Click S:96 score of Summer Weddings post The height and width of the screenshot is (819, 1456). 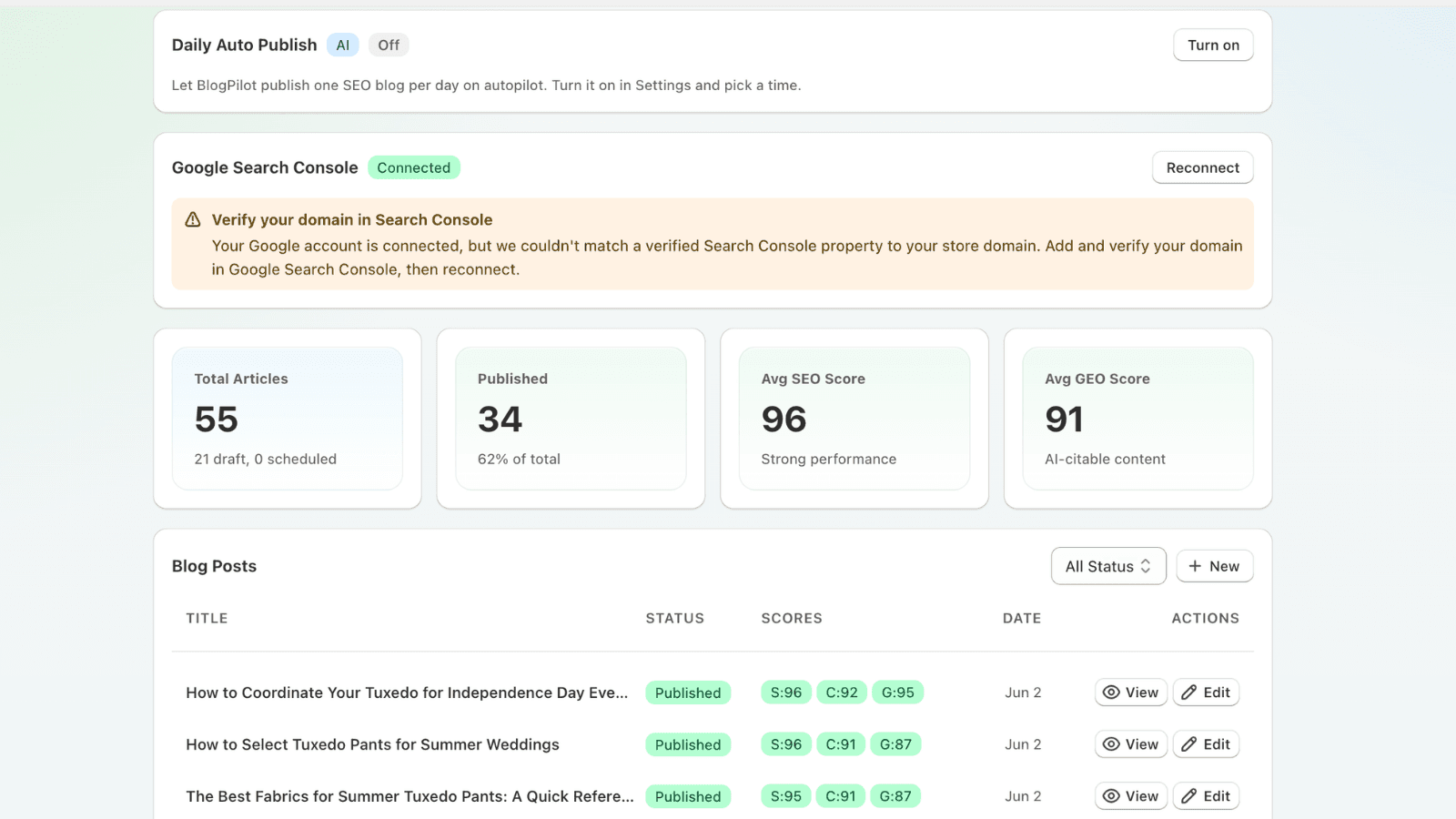pyautogui.click(x=786, y=744)
